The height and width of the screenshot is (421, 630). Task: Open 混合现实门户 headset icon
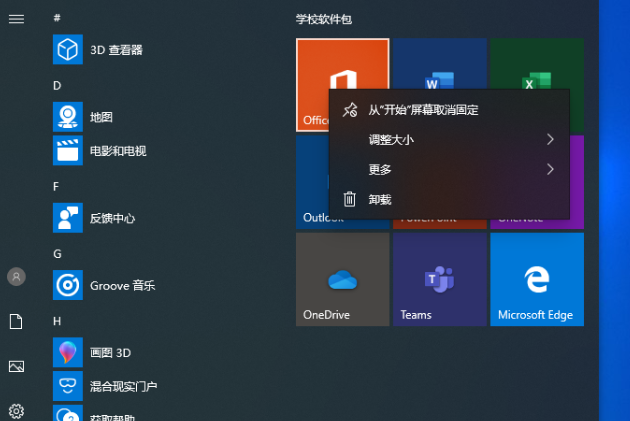pos(68,386)
